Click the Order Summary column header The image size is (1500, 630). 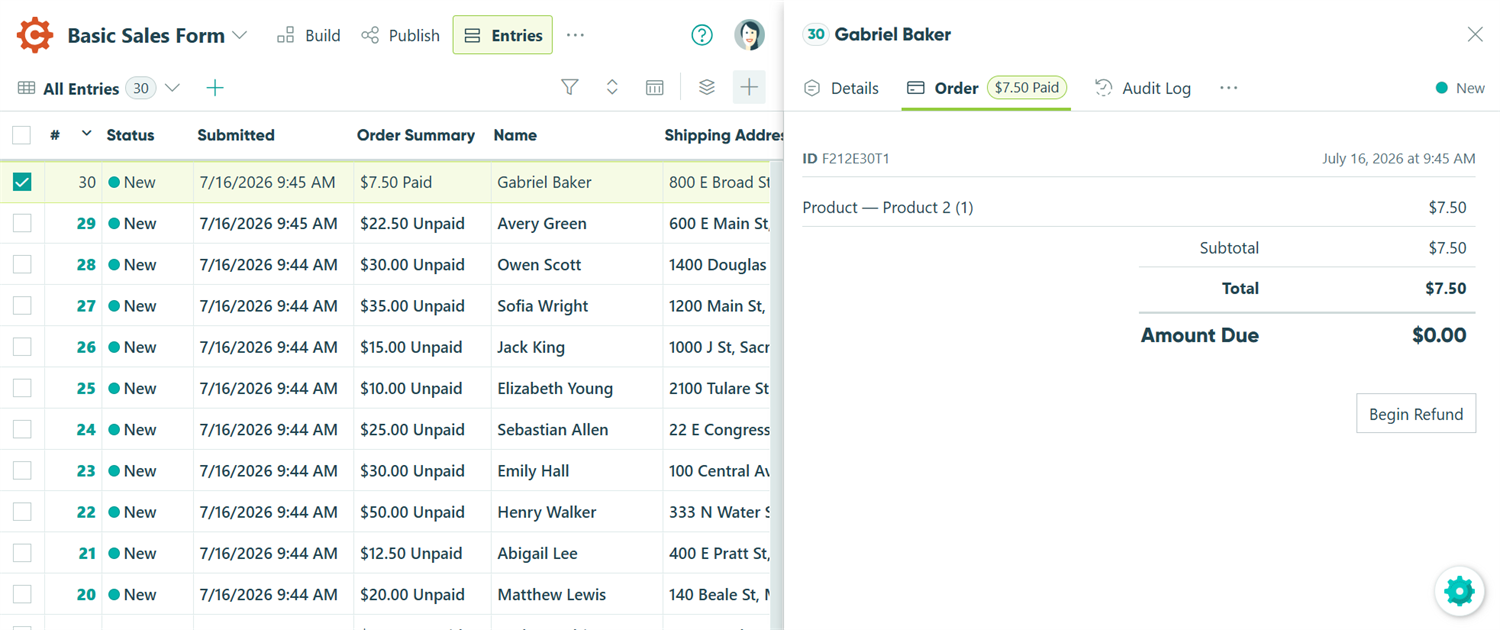pyautogui.click(x=416, y=135)
